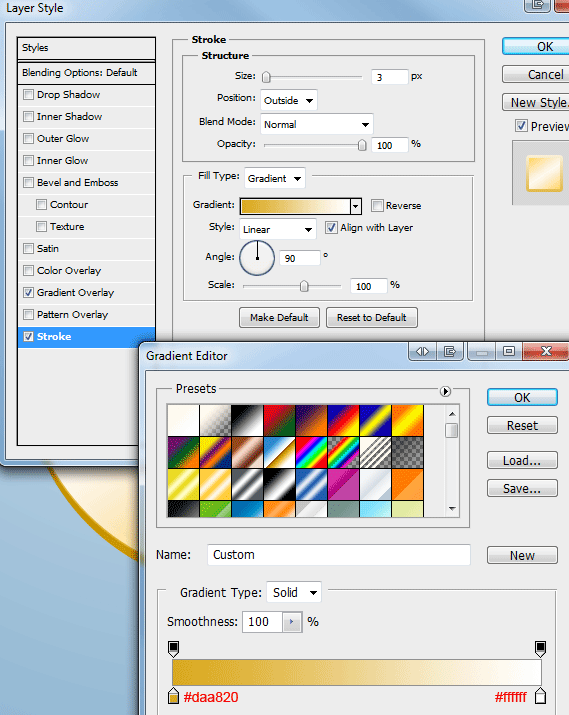Choose the blue-yellow-blue gradient preset
The image size is (569, 715).
375,420
